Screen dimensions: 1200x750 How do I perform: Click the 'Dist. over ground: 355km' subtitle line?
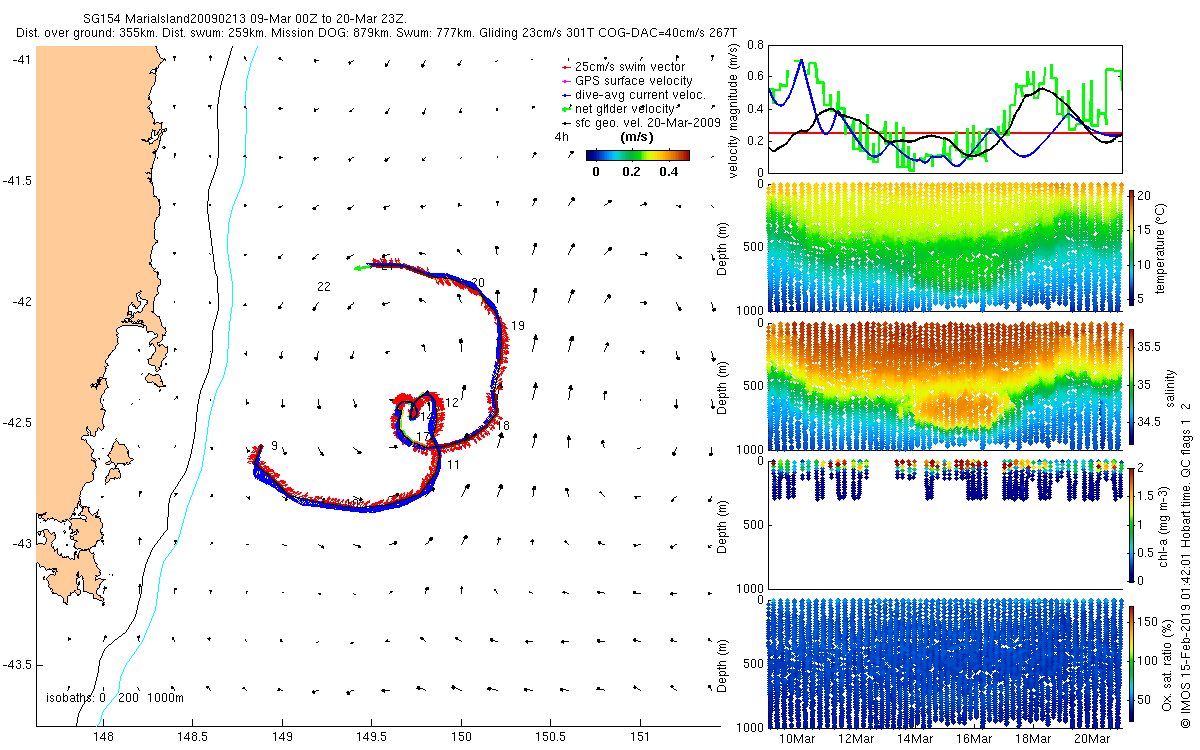coord(377,33)
